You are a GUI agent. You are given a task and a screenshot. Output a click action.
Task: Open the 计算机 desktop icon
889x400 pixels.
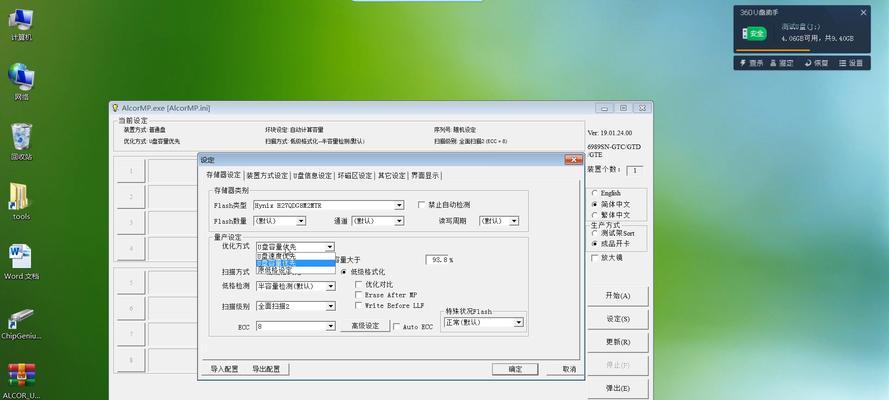(x=21, y=25)
